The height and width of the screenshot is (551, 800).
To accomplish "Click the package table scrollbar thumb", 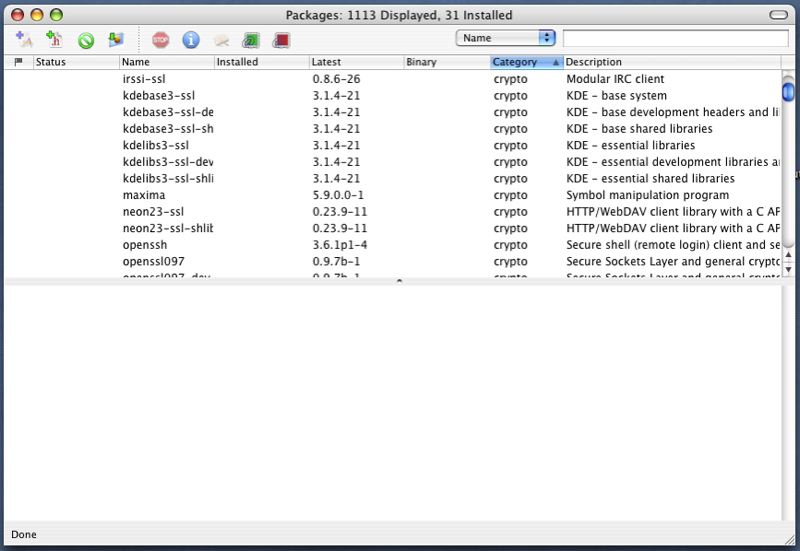I will point(788,90).
